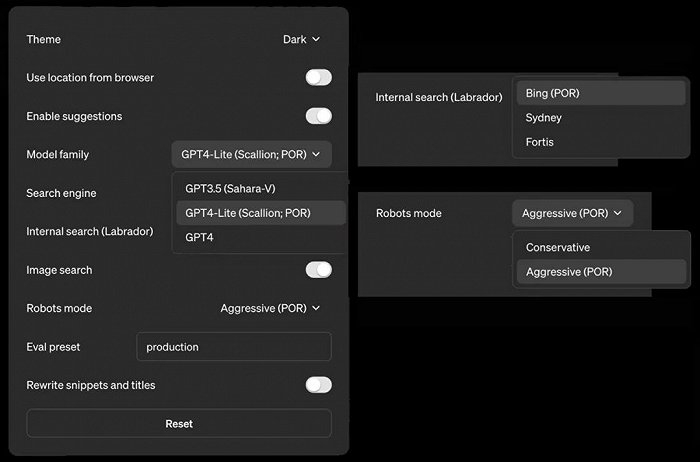Pick Bing (POR) search option
Viewport: 700px width, 462px height.
(553, 93)
